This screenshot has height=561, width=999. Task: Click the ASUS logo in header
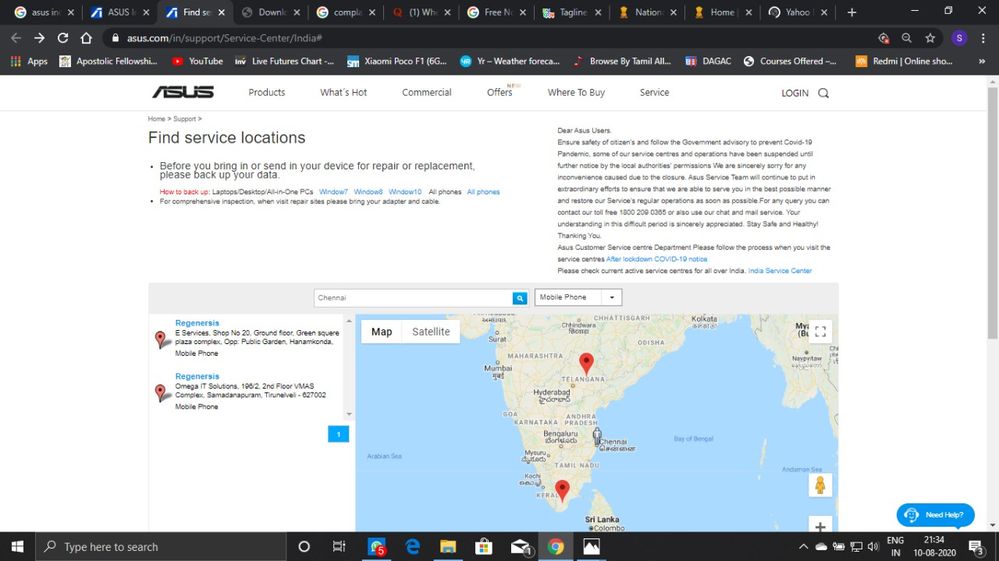[183, 92]
